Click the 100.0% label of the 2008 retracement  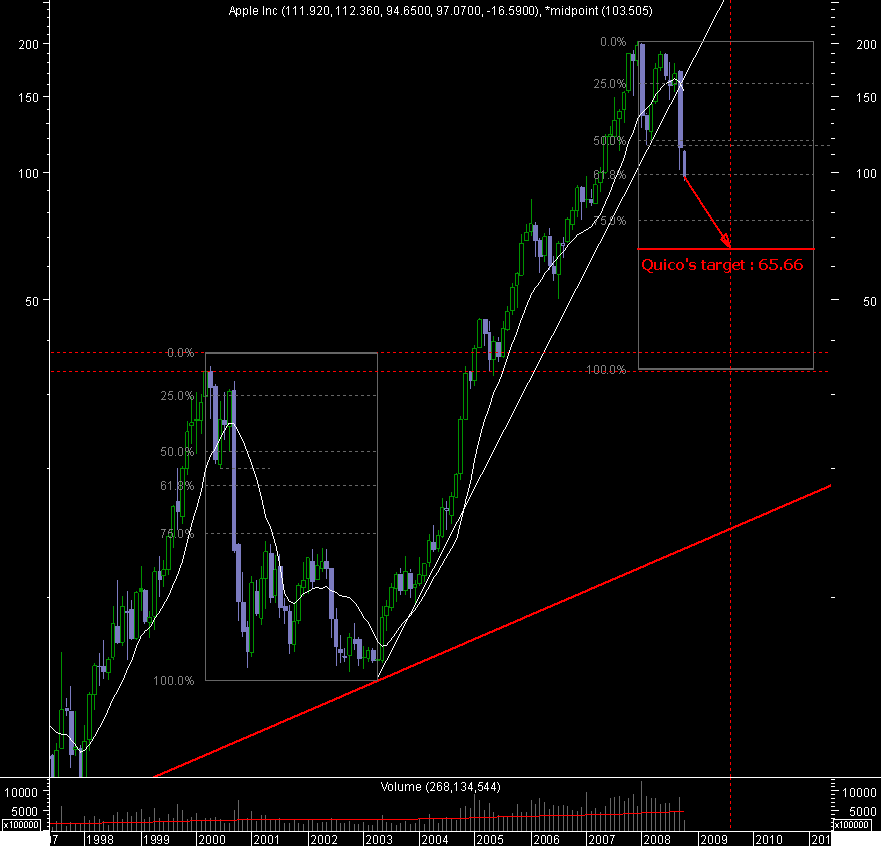(606, 370)
